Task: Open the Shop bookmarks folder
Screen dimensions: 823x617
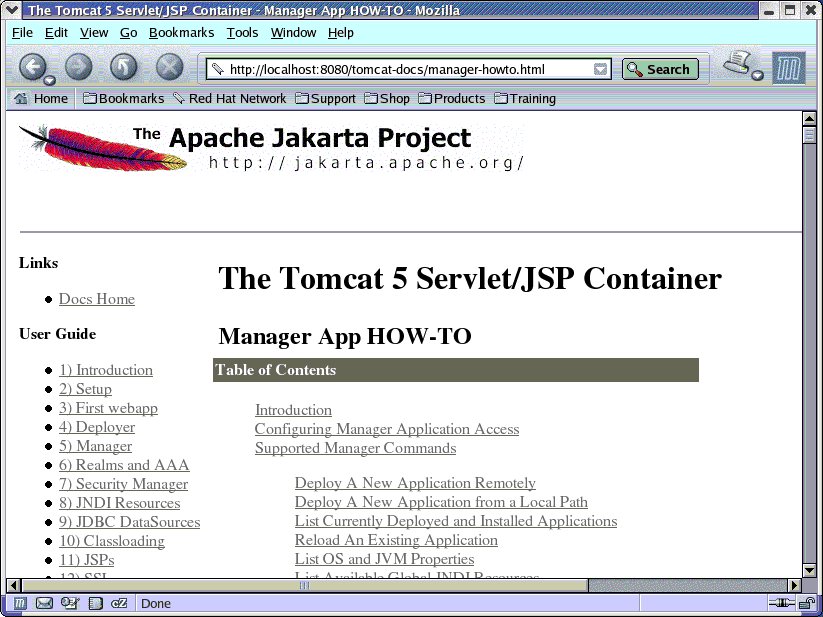Action: pyautogui.click(x=387, y=99)
